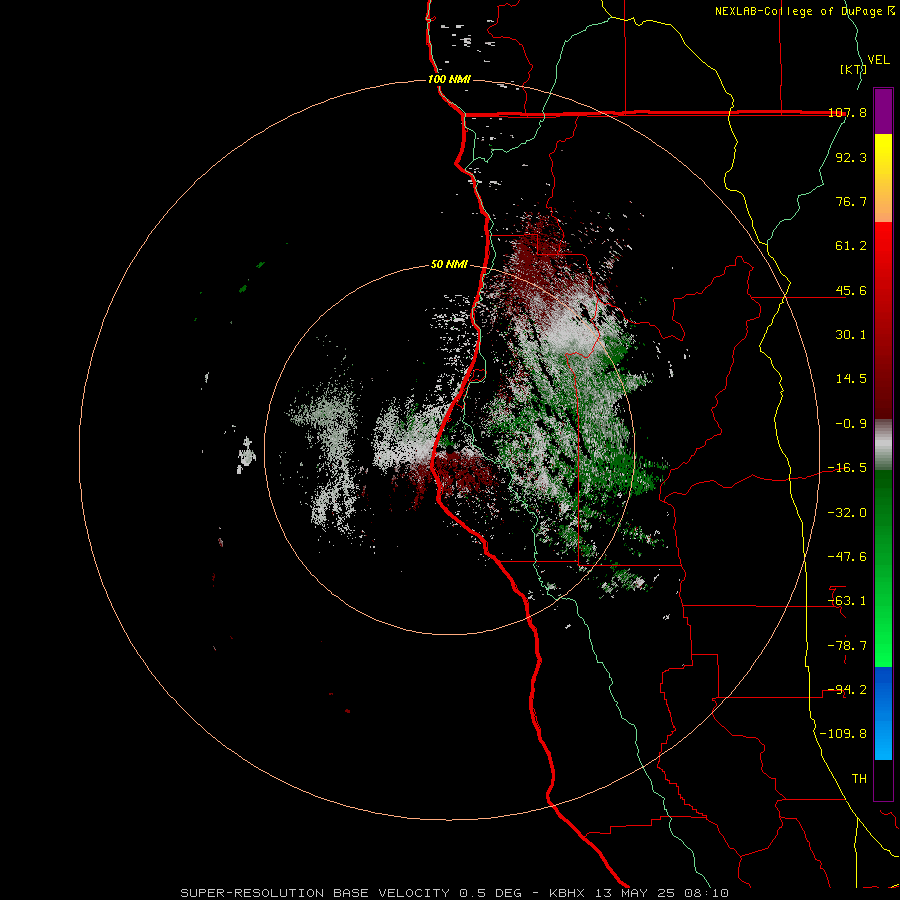Select the 76.7 velocity scale value
The width and height of the screenshot is (900, 900).
coord(851,201)
